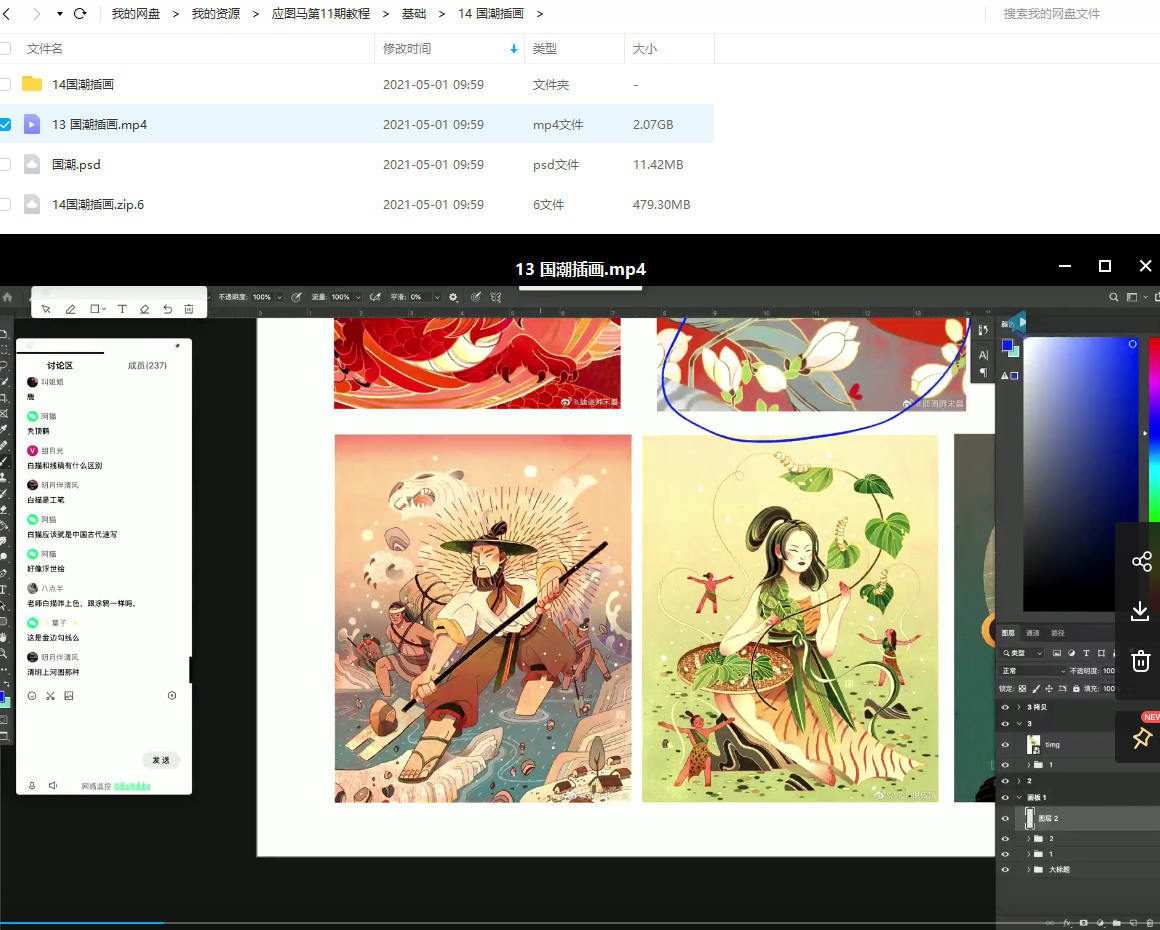
Task: Open 我的网盘 breadcrumb
Action: (135, 13)
